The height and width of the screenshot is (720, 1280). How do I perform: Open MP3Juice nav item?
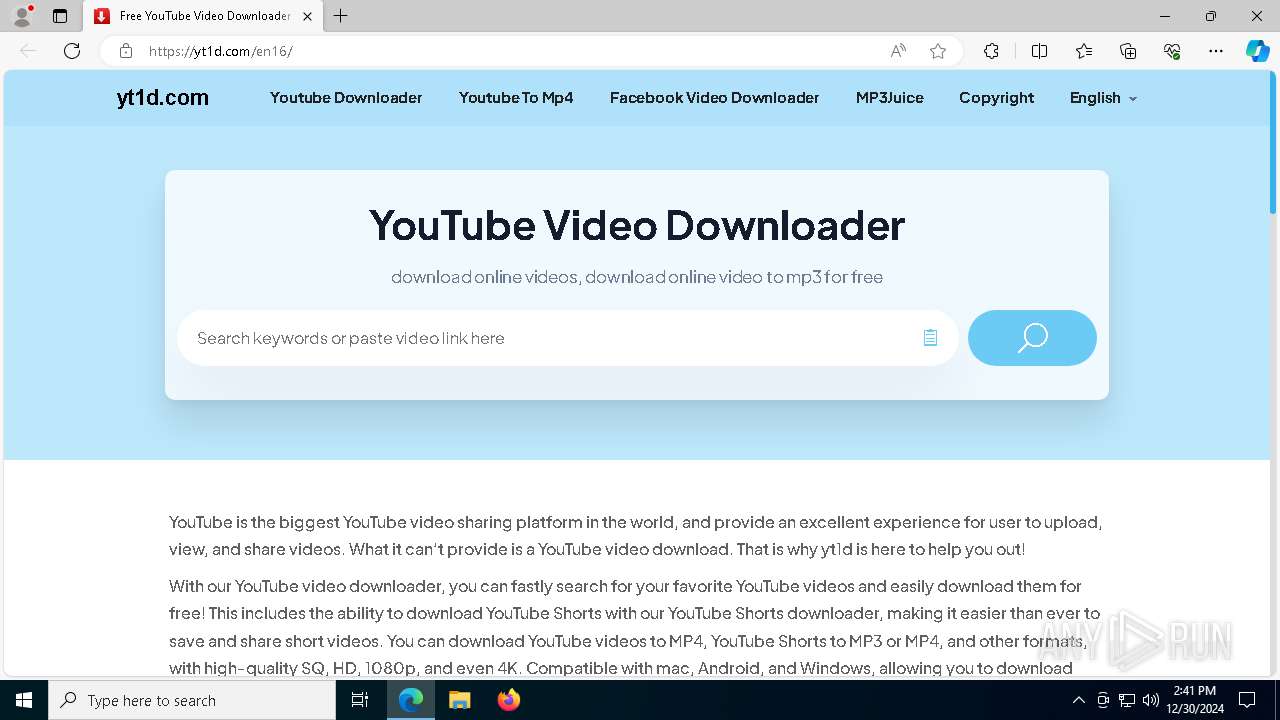(890, 98)
